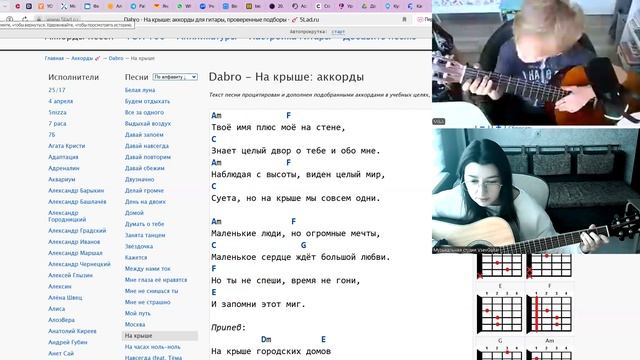Select highlighted song 'На крыше' in list
Screen dimensions: 640x360
tap(160, 336)
